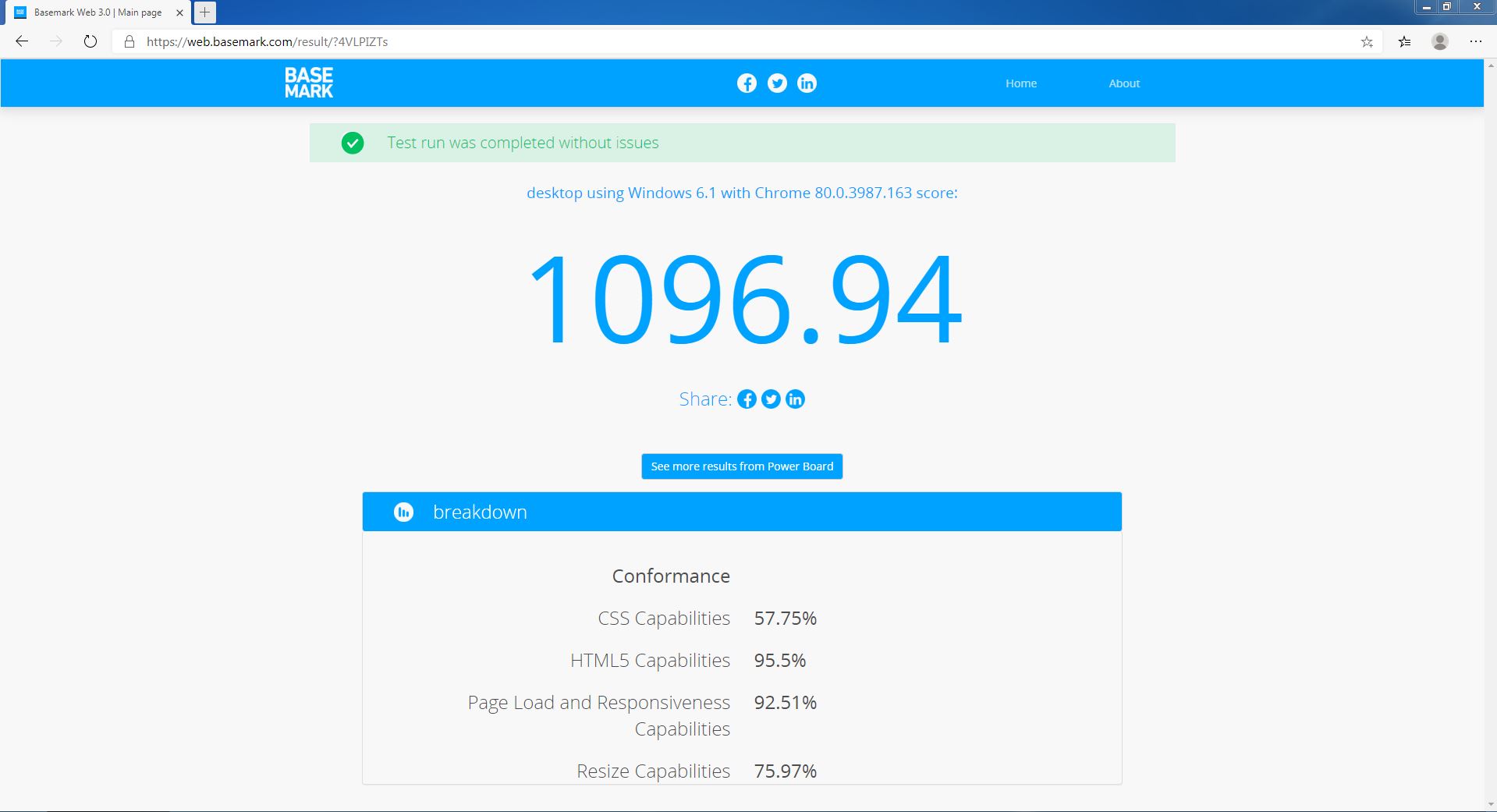
Task: Share the score via Facebook icon
Action: tap(747, 399)
